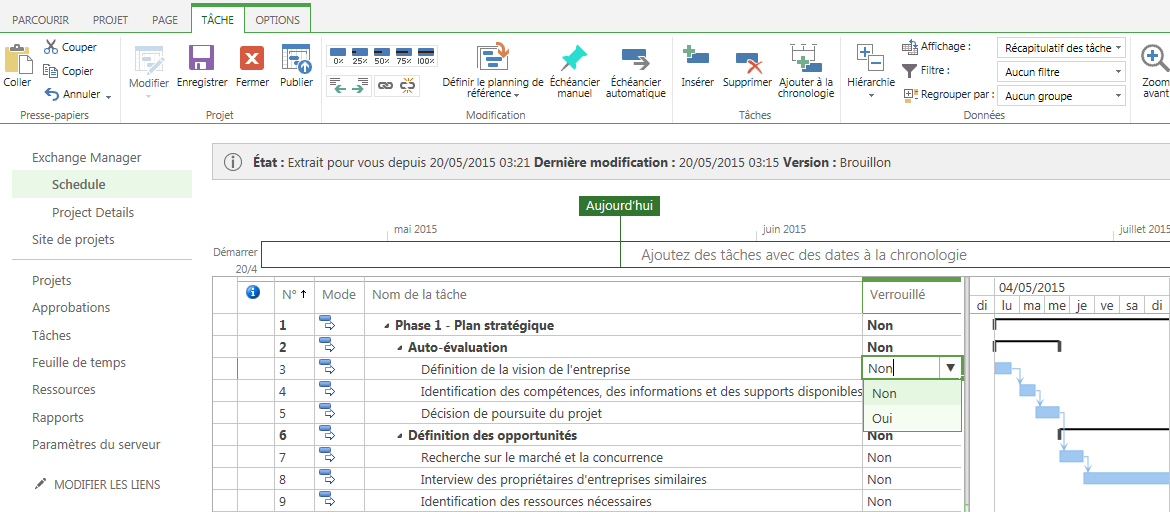Select Échéancier manuel pin icon

pos(574,59)
